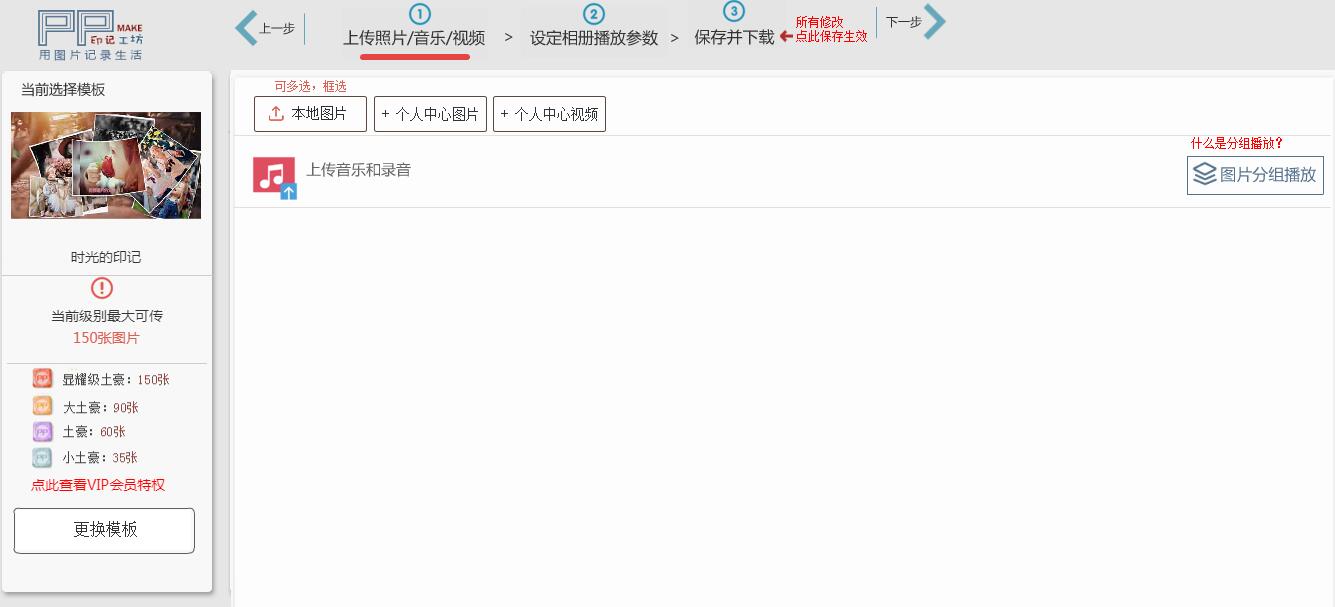This screenshot has height=607, width=1335.
Task: Open step 上传照片/音乐/视频 tab
Action: [x=414, y=38]
